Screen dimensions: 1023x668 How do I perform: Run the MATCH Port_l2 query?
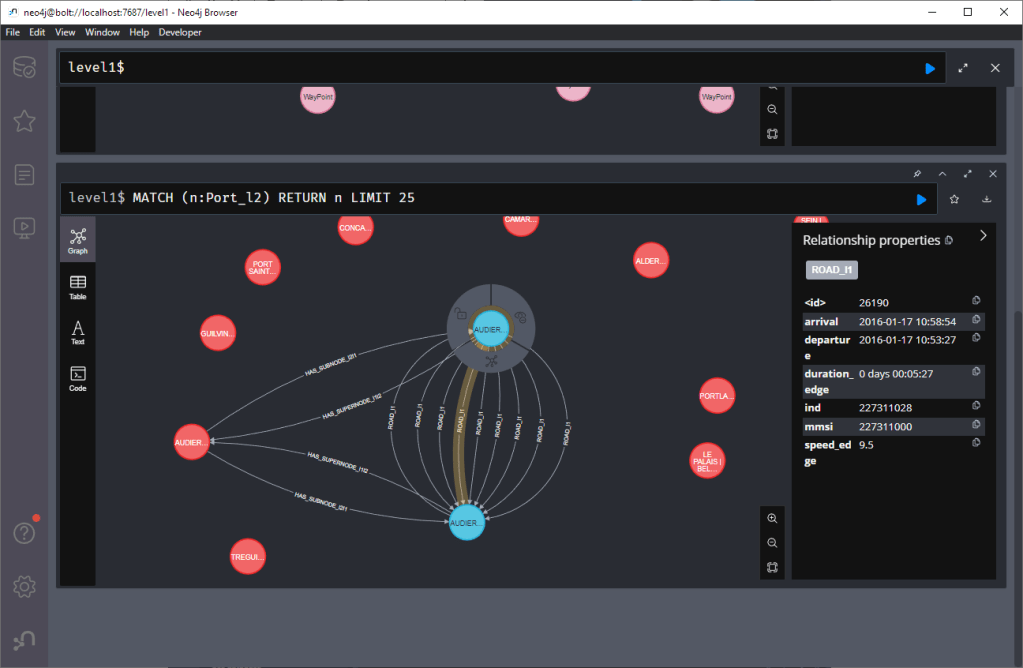pyautogui.click(x=921, y=199)
